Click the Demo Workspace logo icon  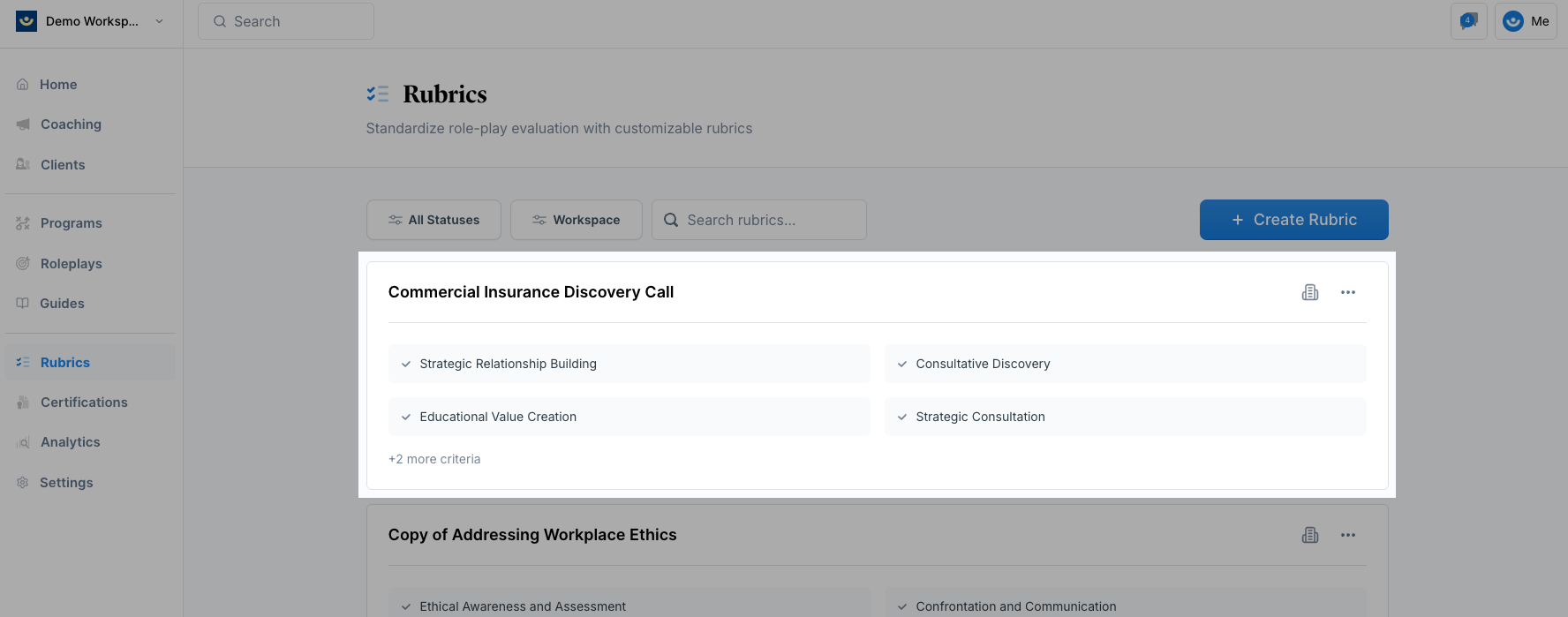pos(26,21)
